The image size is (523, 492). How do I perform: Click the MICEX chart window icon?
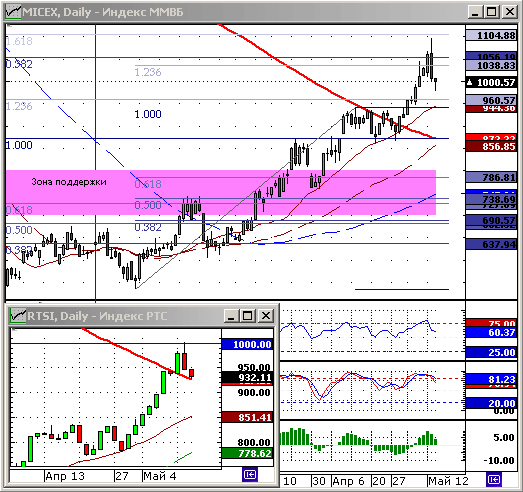coord(13,12)
